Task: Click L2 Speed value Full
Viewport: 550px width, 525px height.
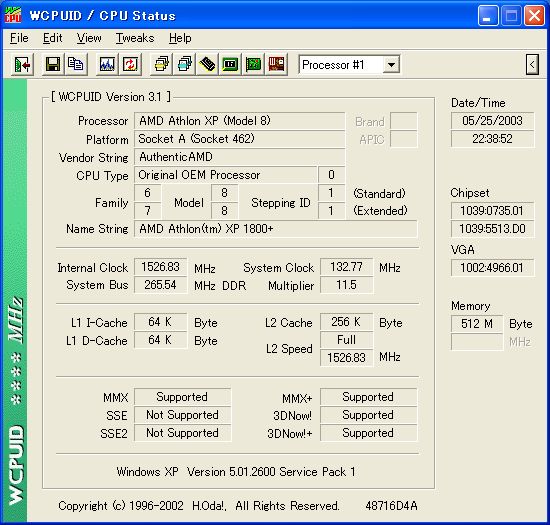Action: pos(347,340)
